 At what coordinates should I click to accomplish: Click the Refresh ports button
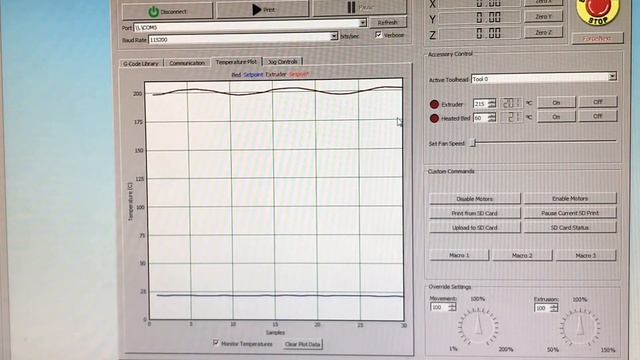(x=388, y=22)
